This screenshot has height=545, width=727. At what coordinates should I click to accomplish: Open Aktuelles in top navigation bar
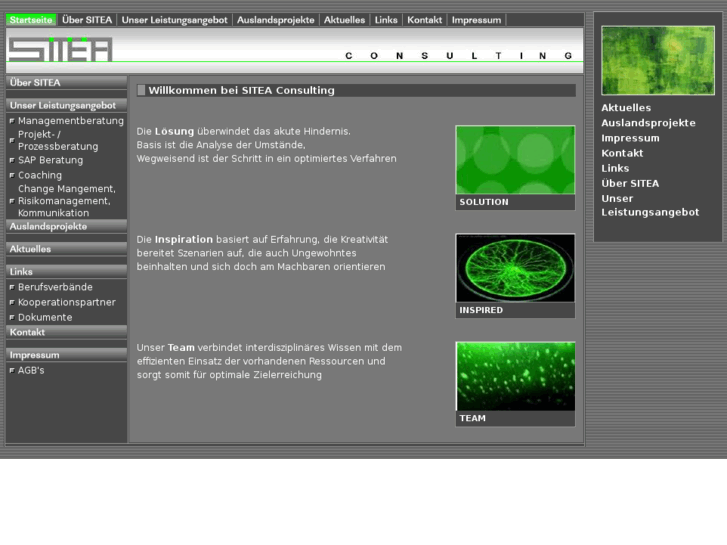(344, 20)
